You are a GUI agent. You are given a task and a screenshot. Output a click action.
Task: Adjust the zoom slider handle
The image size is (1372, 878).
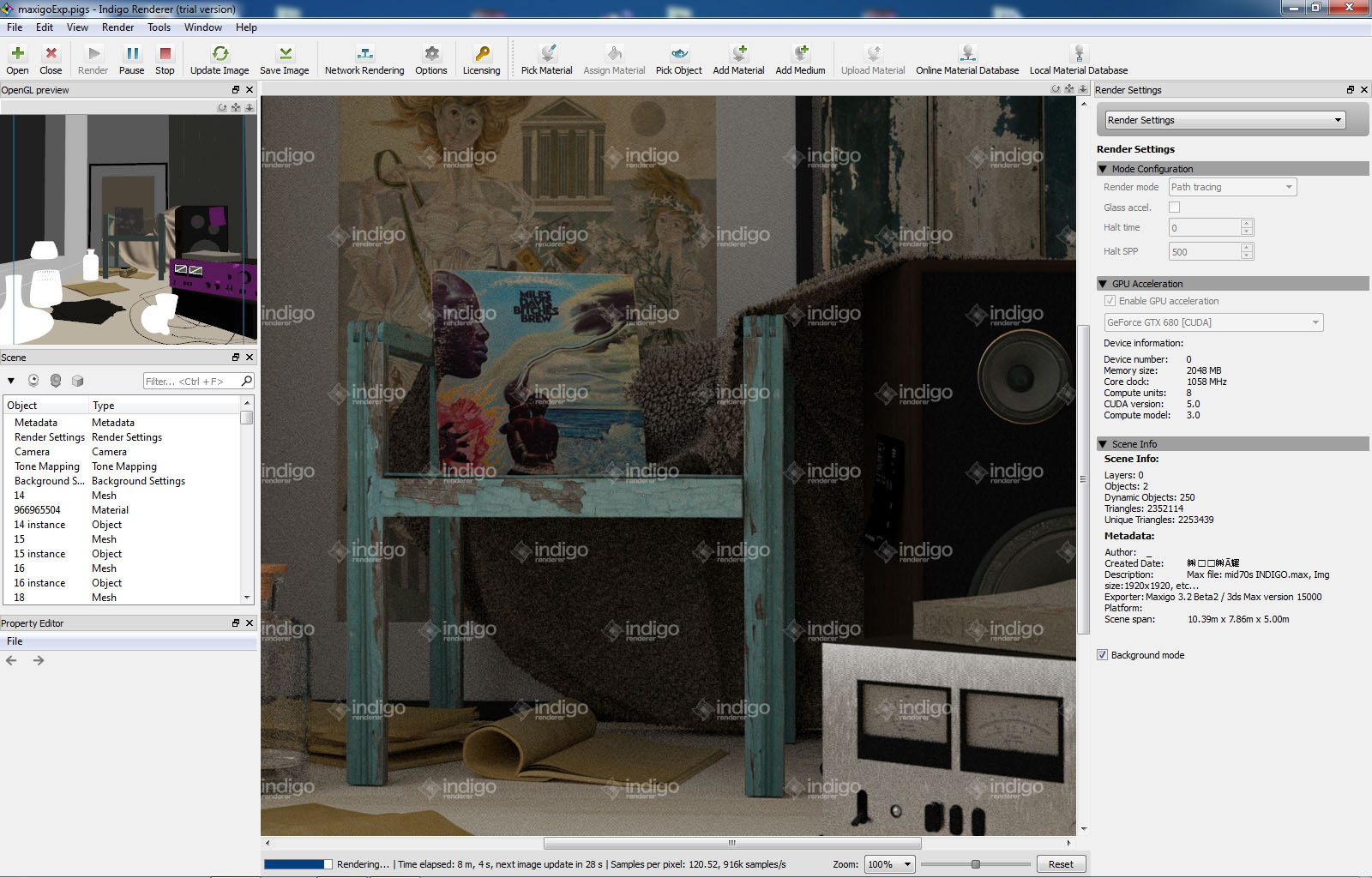[x=975, y=864]
